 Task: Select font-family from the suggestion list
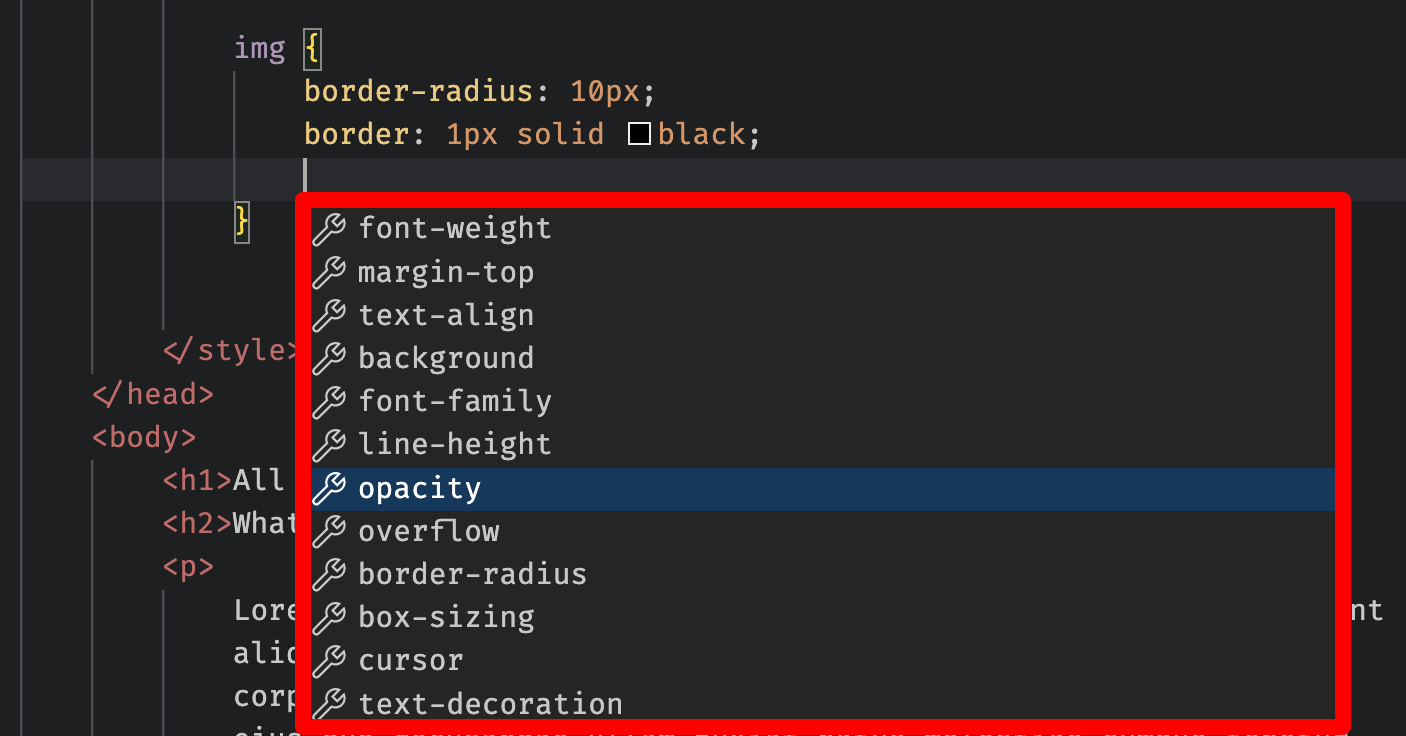click(455, 402)
